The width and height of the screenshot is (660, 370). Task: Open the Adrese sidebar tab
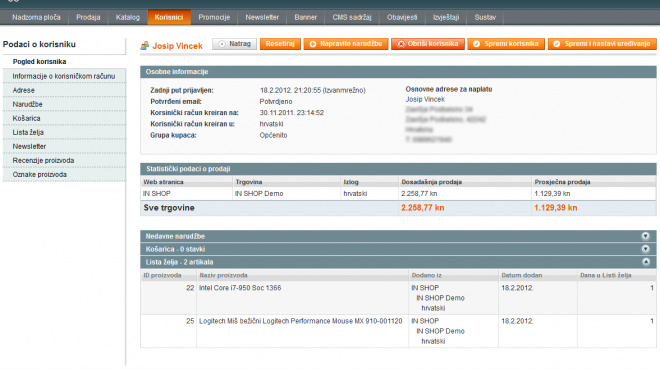pyautogui.click(x=64, y=90)
